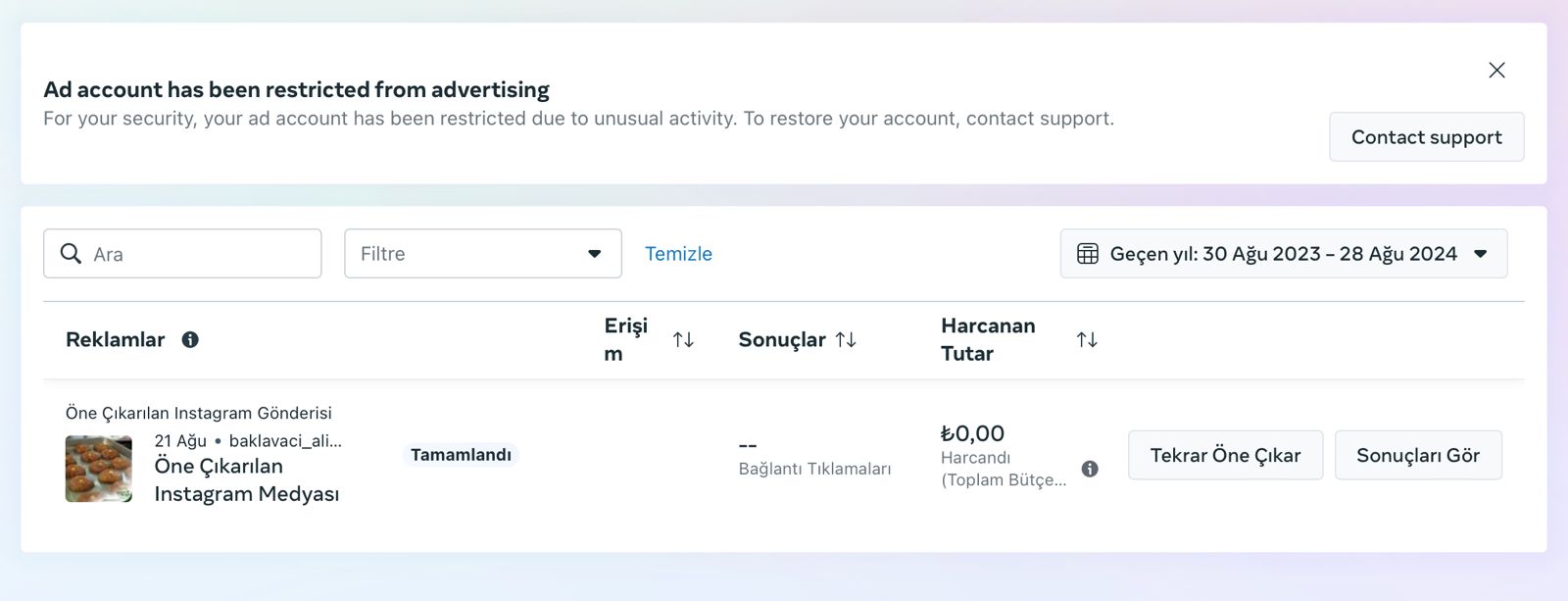1568x601 pixels.
Task: Sort by Sonuçlar column arrows
Action: pos(846,339)
